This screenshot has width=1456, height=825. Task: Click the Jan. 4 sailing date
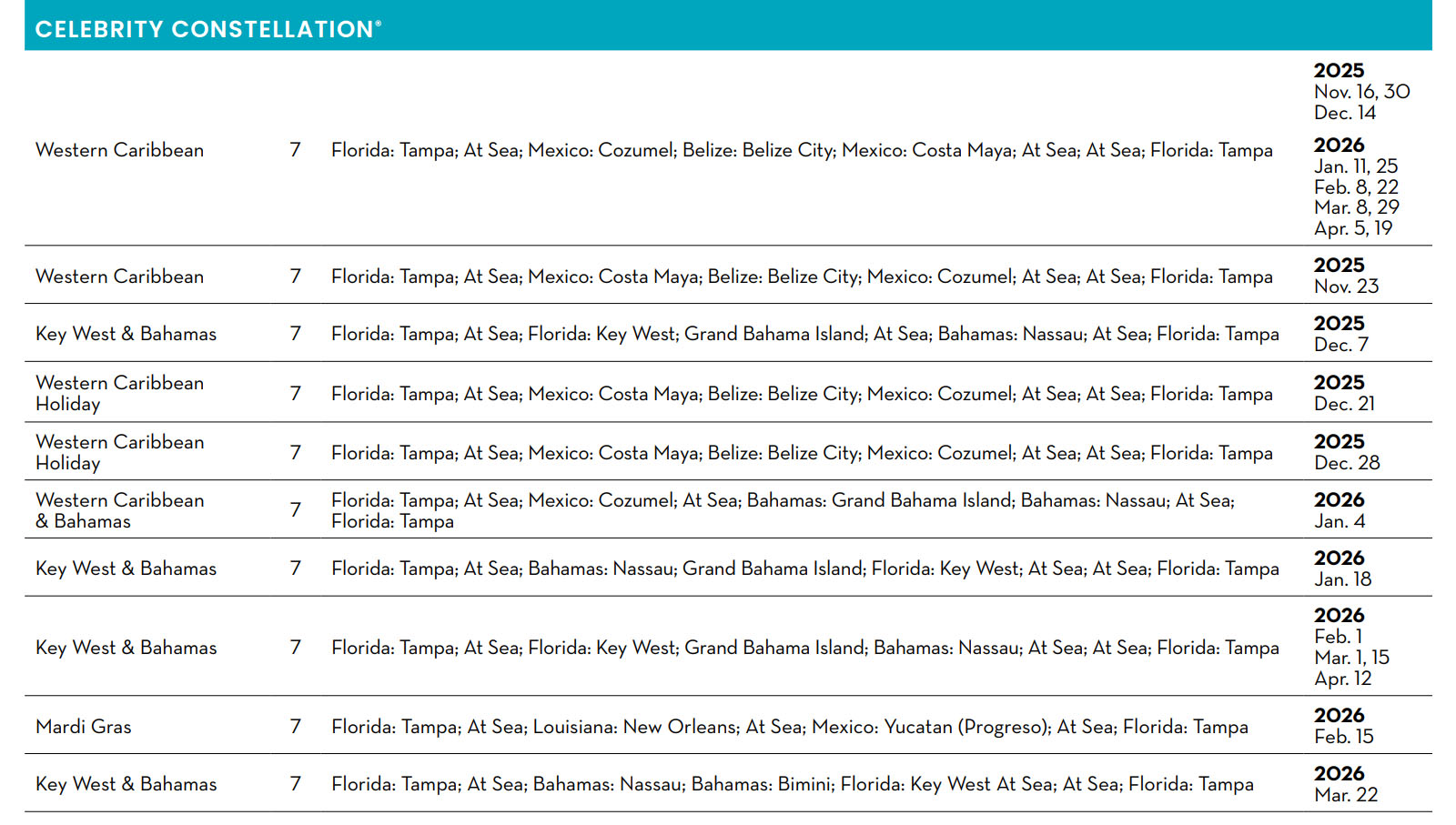click(x=1340, y=521)
